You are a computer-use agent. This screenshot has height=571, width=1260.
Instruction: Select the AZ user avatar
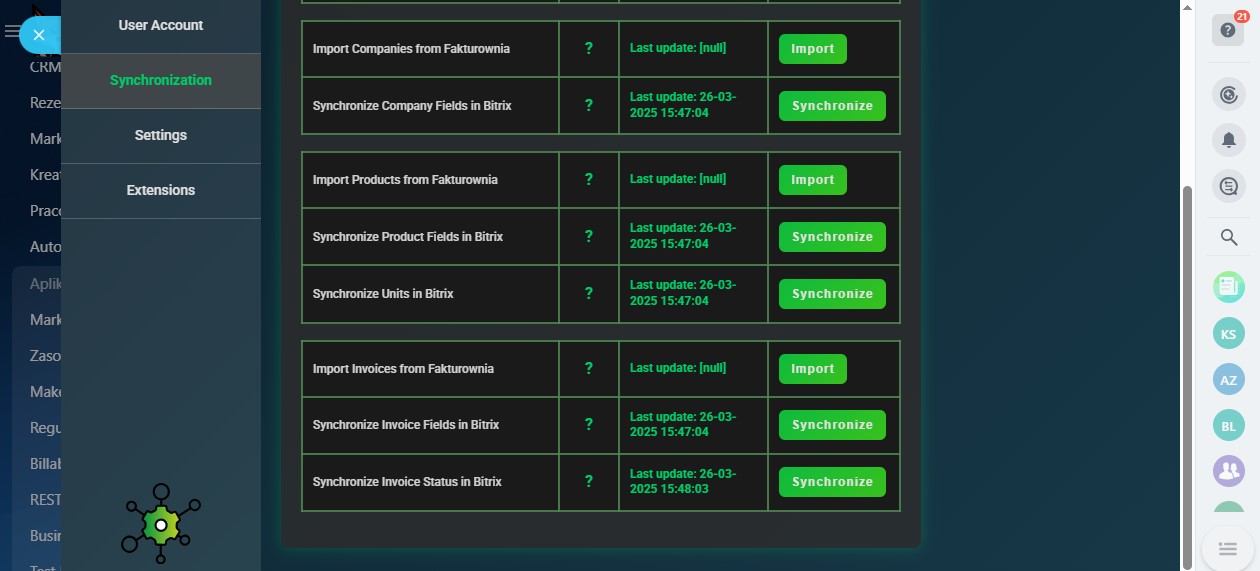pos(1229,380)
